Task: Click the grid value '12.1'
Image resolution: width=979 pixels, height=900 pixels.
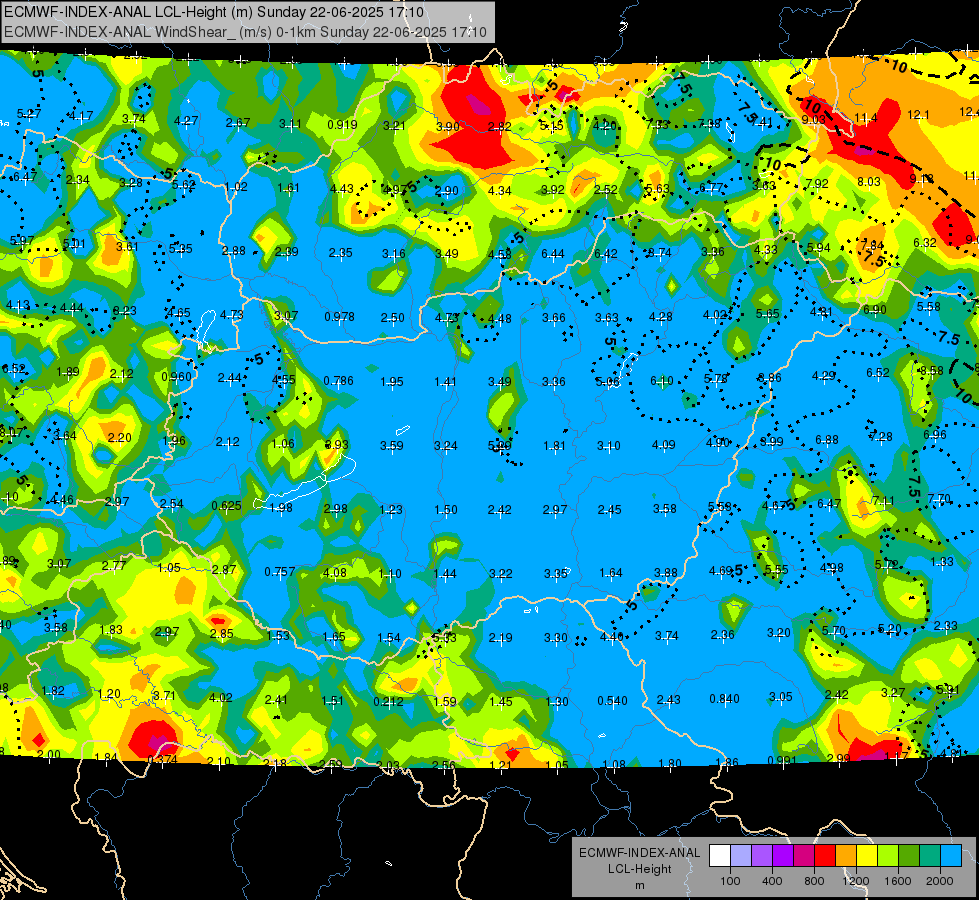Action: pyautogui.click(x=918, y=115)
